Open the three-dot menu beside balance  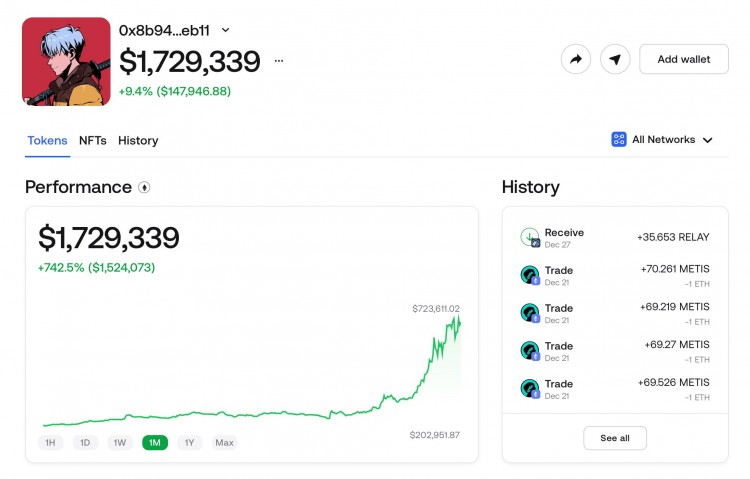click(x=279, y=61)
